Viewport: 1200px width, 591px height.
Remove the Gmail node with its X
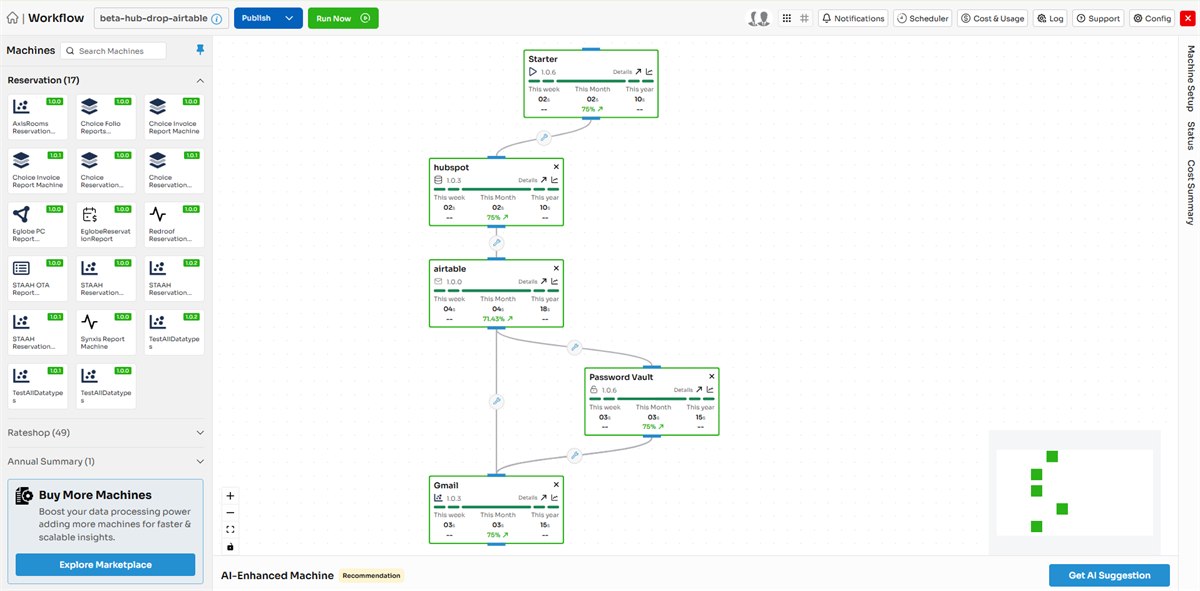click(x=556, y=485)
